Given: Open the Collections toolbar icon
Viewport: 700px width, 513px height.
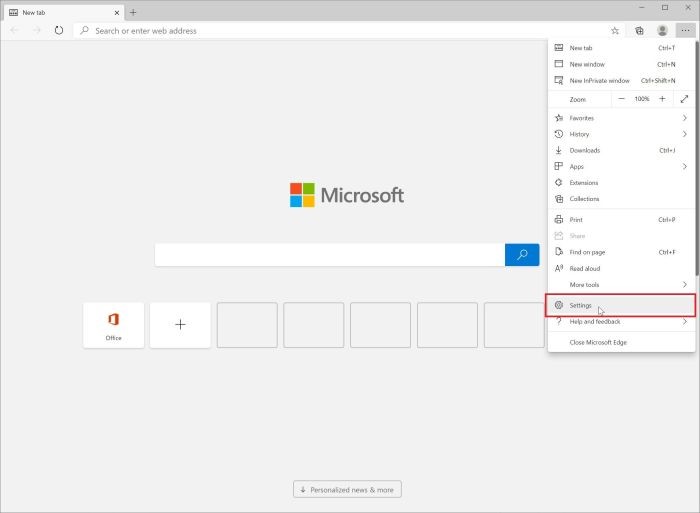Looking at the screenshot, I should (x=639, y=30).
